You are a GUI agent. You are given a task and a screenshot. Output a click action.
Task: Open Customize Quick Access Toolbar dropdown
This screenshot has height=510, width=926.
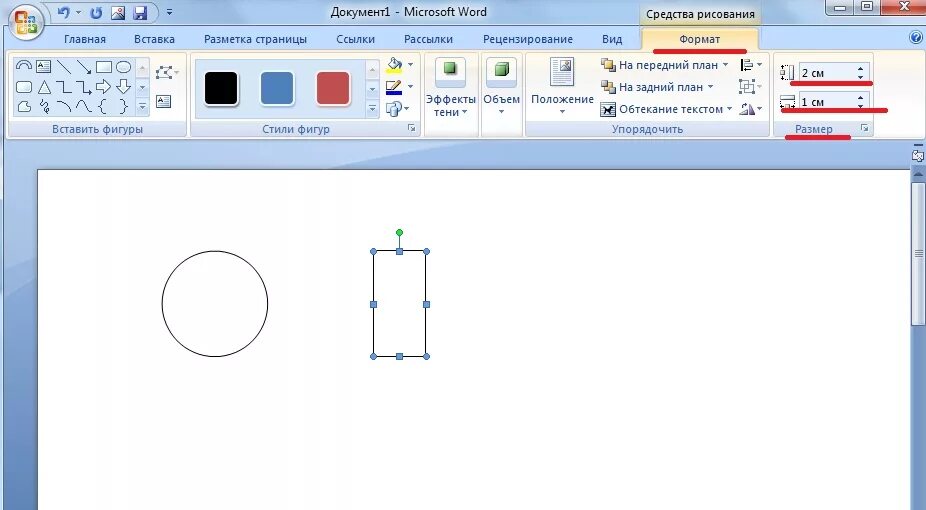pyautogui.click(x=169, y=12)
